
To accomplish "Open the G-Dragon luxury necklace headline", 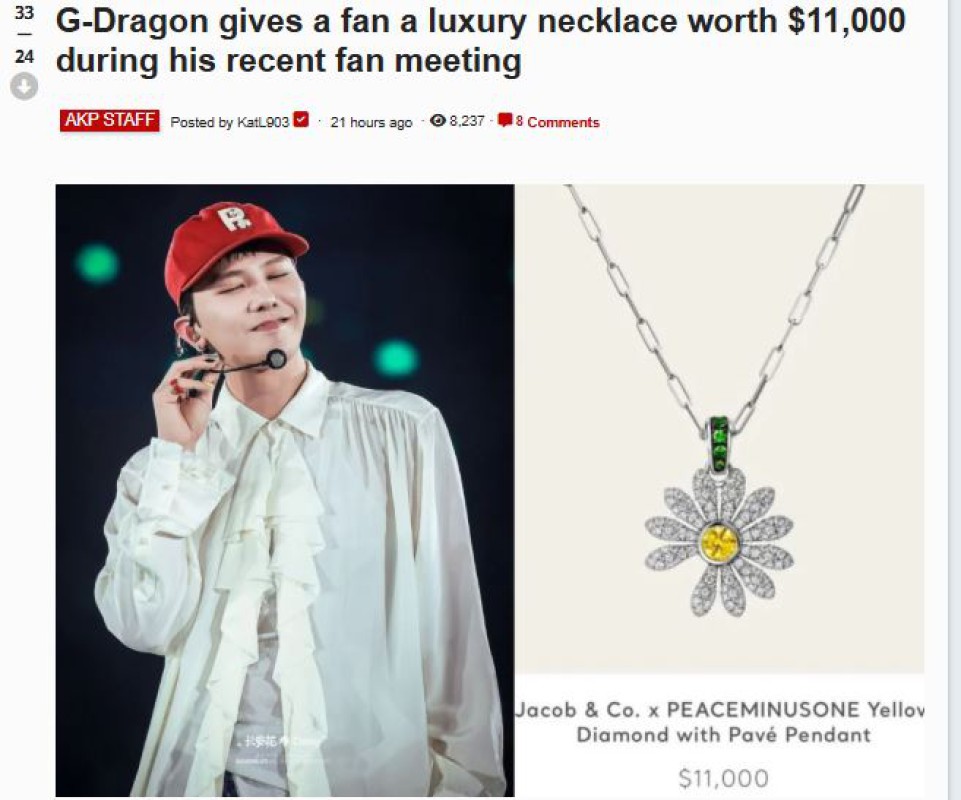I will tap(480, 40).
